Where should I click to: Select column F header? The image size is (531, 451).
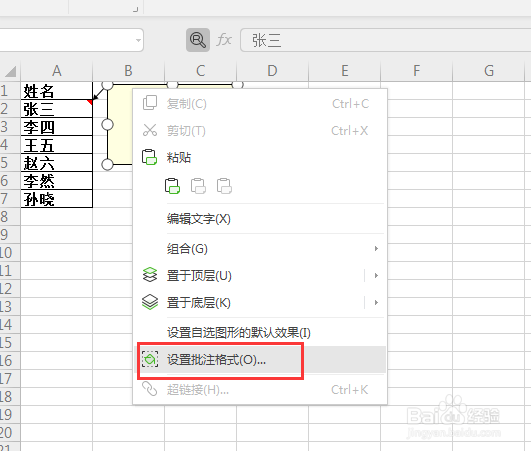click(416, 71)
